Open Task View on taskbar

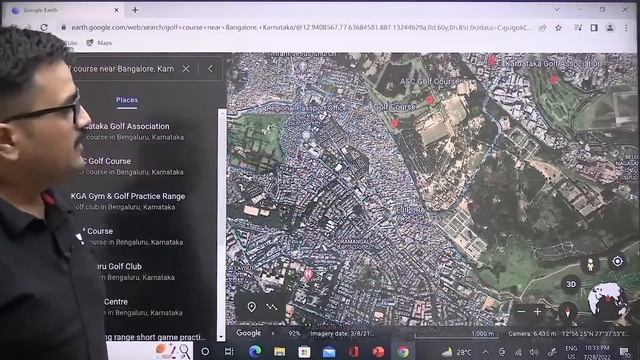[229, 351]
